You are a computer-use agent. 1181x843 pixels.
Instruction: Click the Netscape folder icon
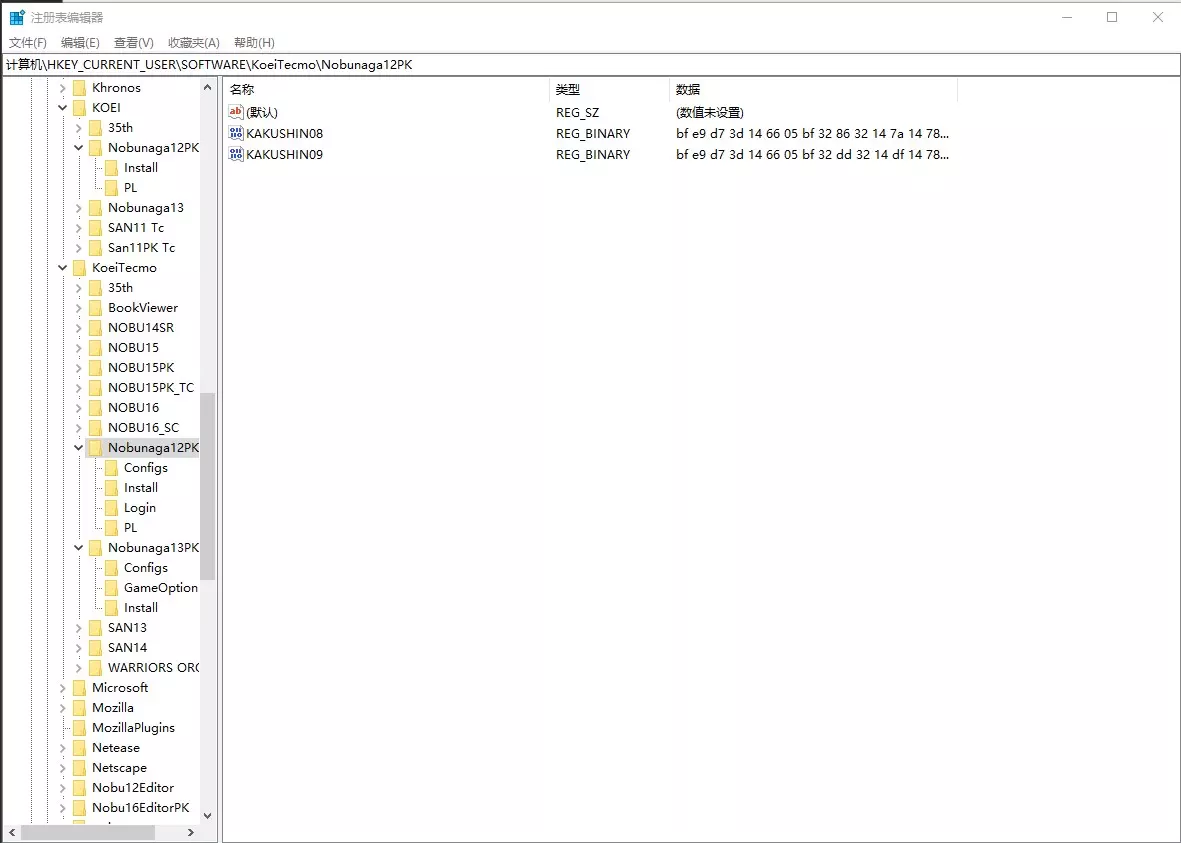click(x=79, y=768)
